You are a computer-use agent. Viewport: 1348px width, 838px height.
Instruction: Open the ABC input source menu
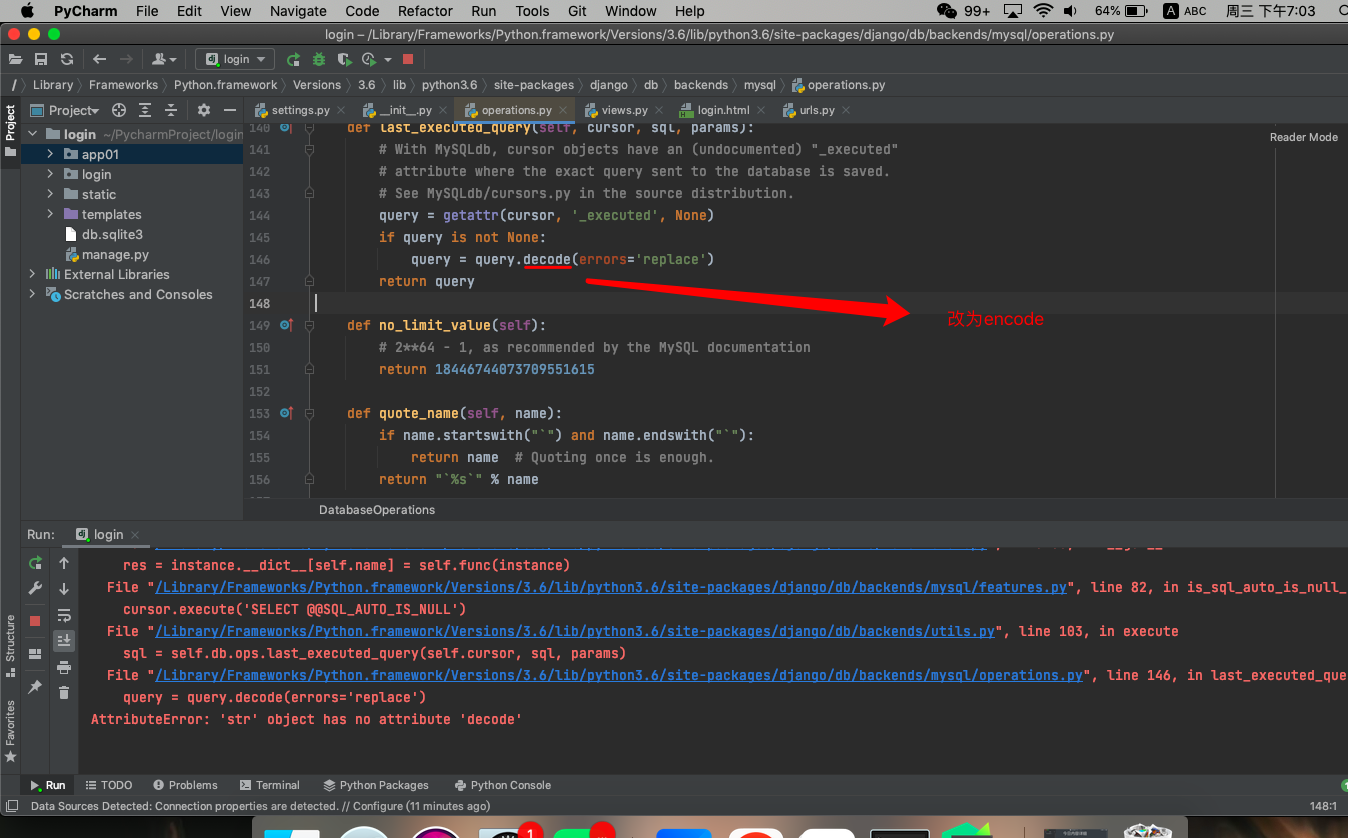tap(1185, 11)
